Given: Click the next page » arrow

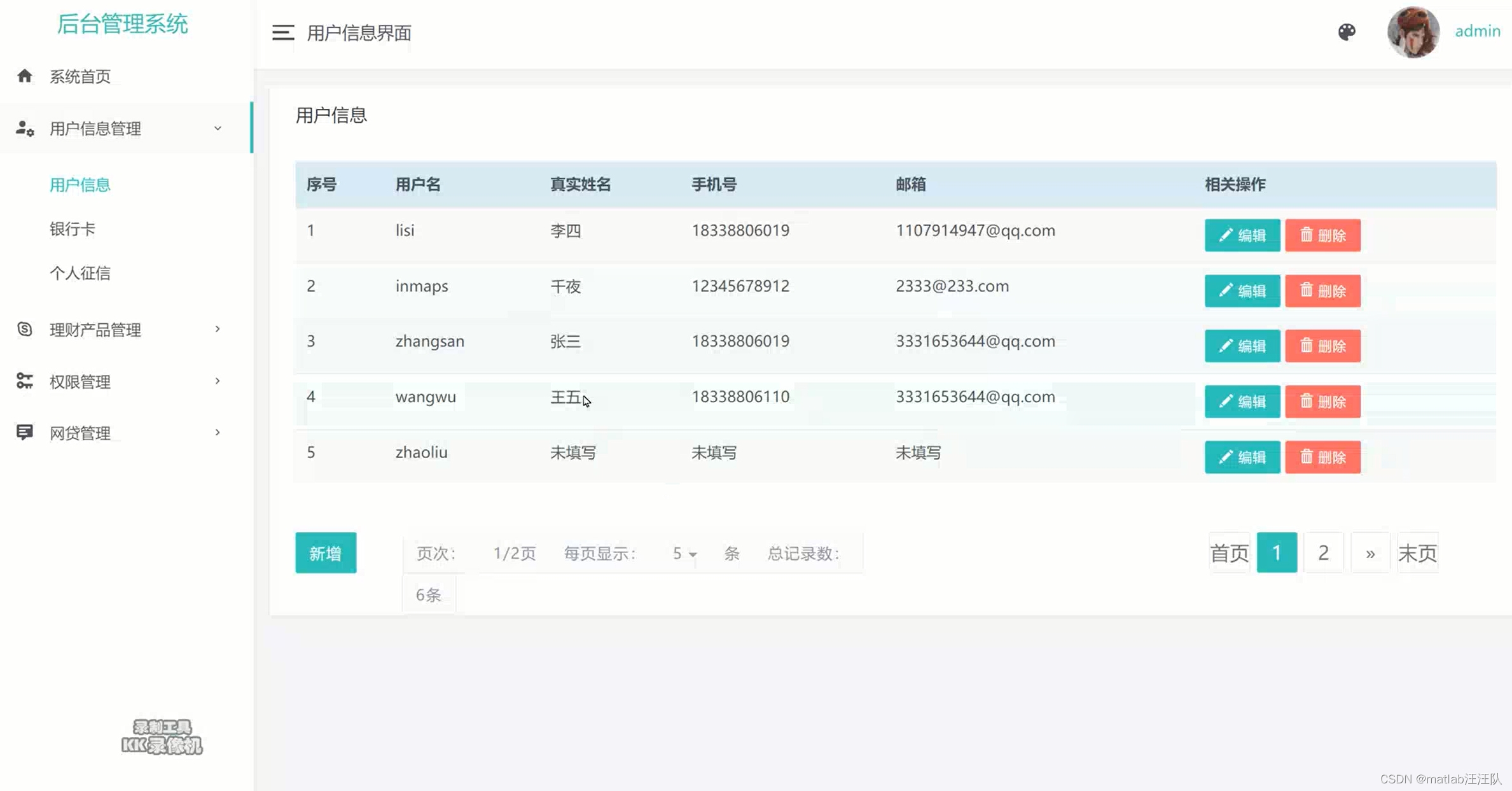Looking at the screenshot, I should click(1370, 553).
